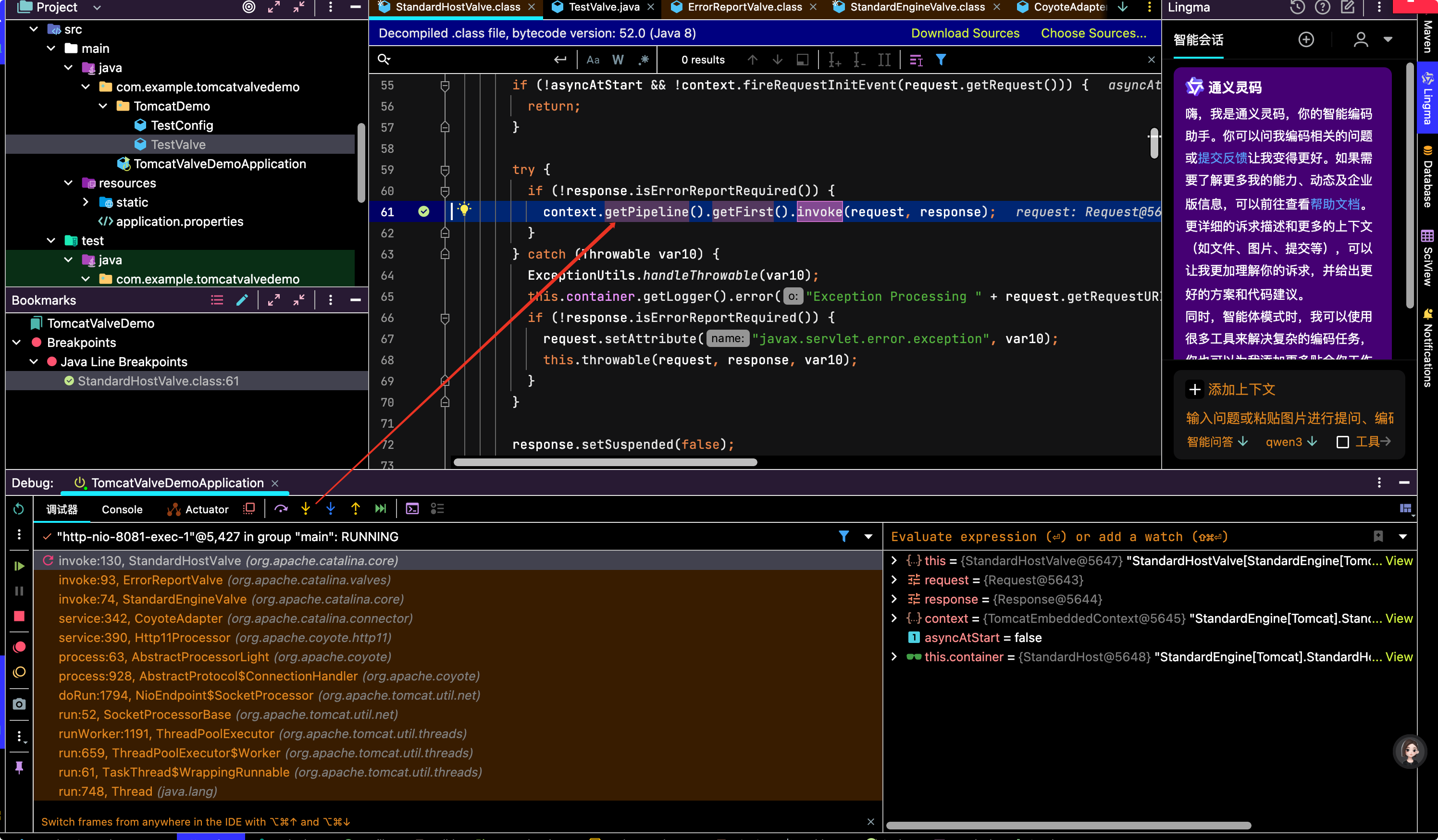Toggle the 工具 checkbox in Lingma
This screenshot has height=840, width=1438.
1343,442
